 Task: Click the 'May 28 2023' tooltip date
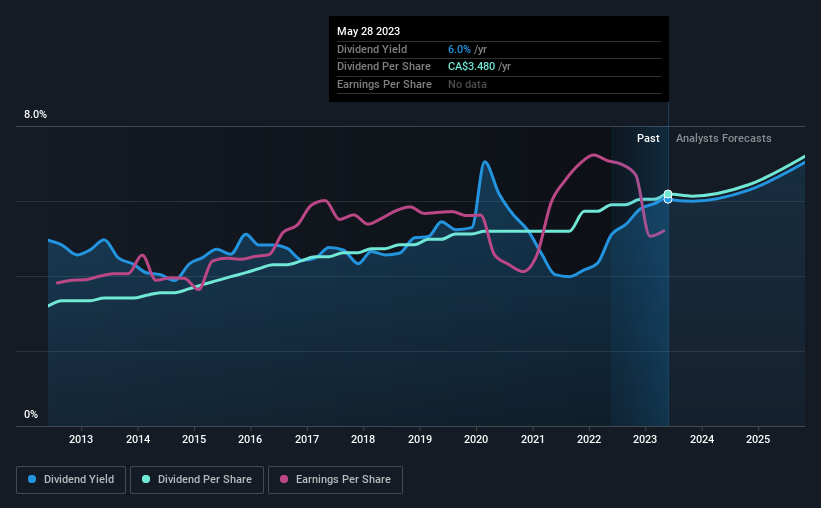[x=369, y=31]
